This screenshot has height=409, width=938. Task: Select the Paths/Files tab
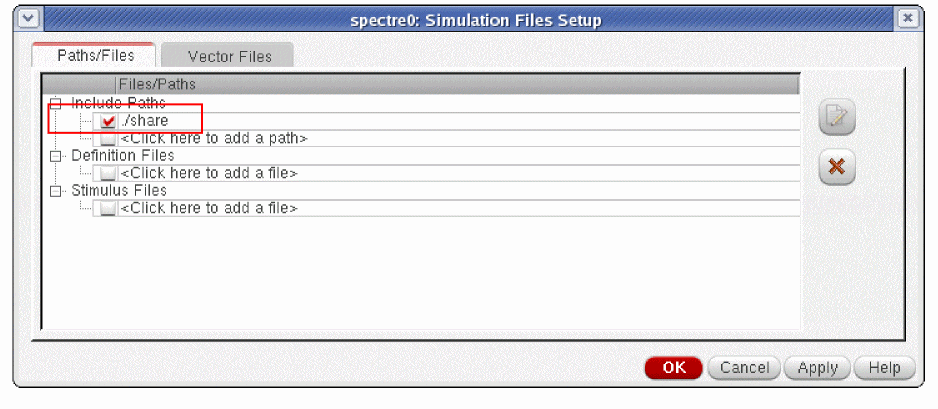click(95, 56)
